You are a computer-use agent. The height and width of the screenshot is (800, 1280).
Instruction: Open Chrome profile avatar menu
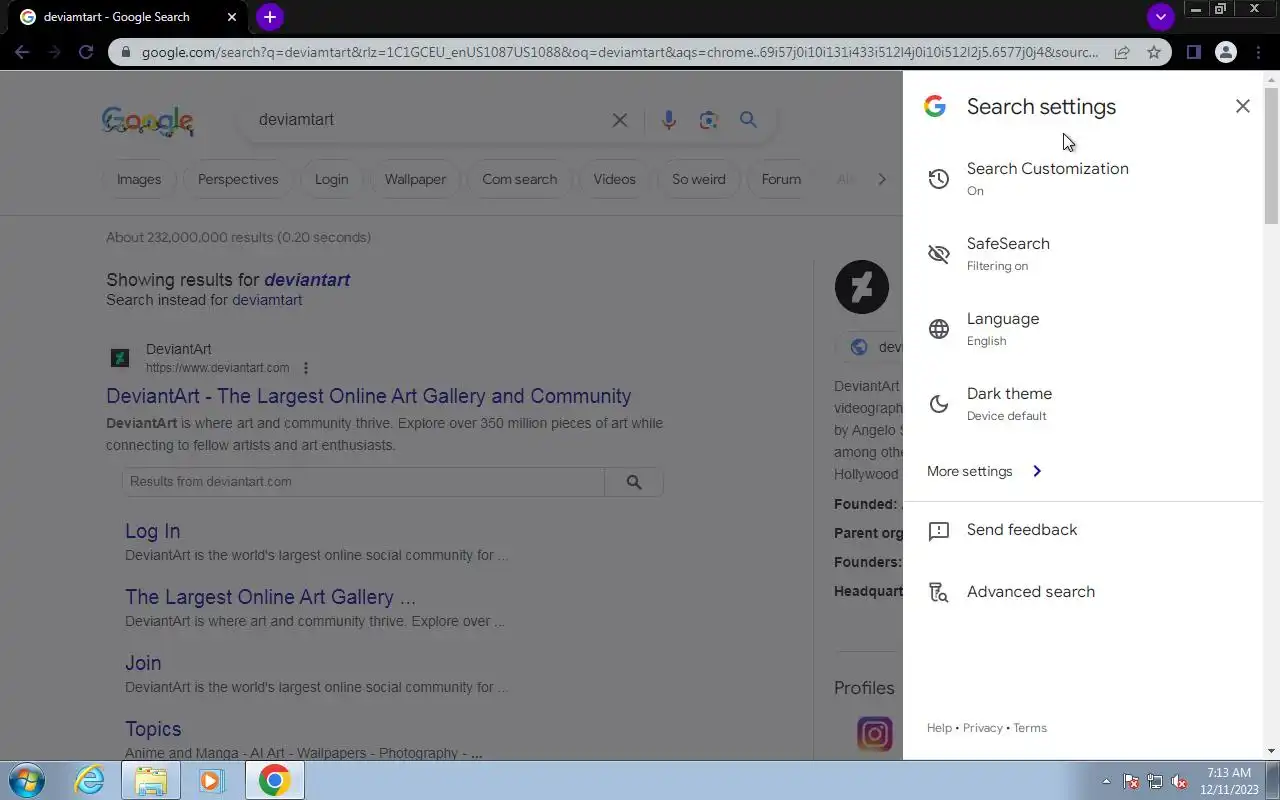[x=1226, y=52]
